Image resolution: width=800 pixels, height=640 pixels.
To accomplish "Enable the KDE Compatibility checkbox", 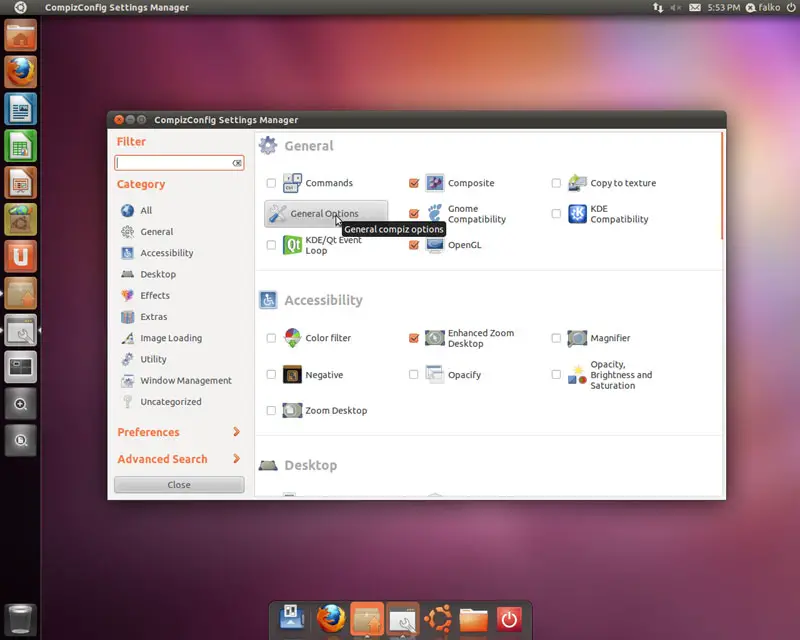I will tap(556, 213).
